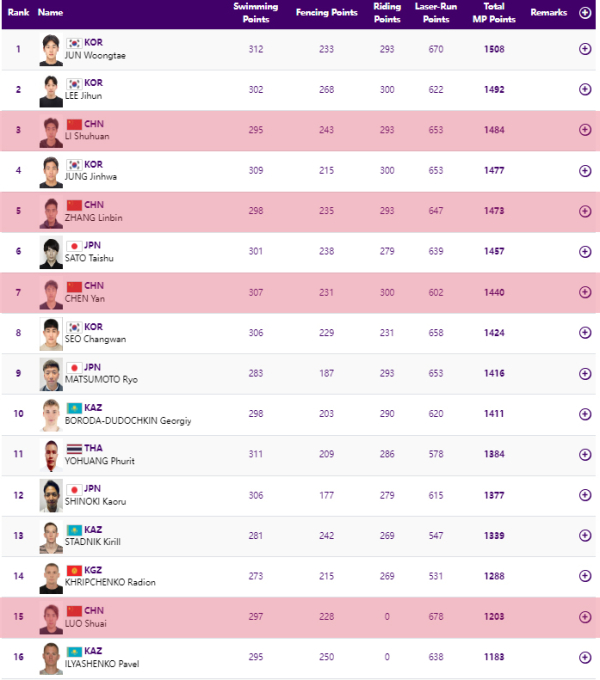Show more info for SATO Taishu
The width and height of the screenshot is (600, 680).
coord(585,252)
